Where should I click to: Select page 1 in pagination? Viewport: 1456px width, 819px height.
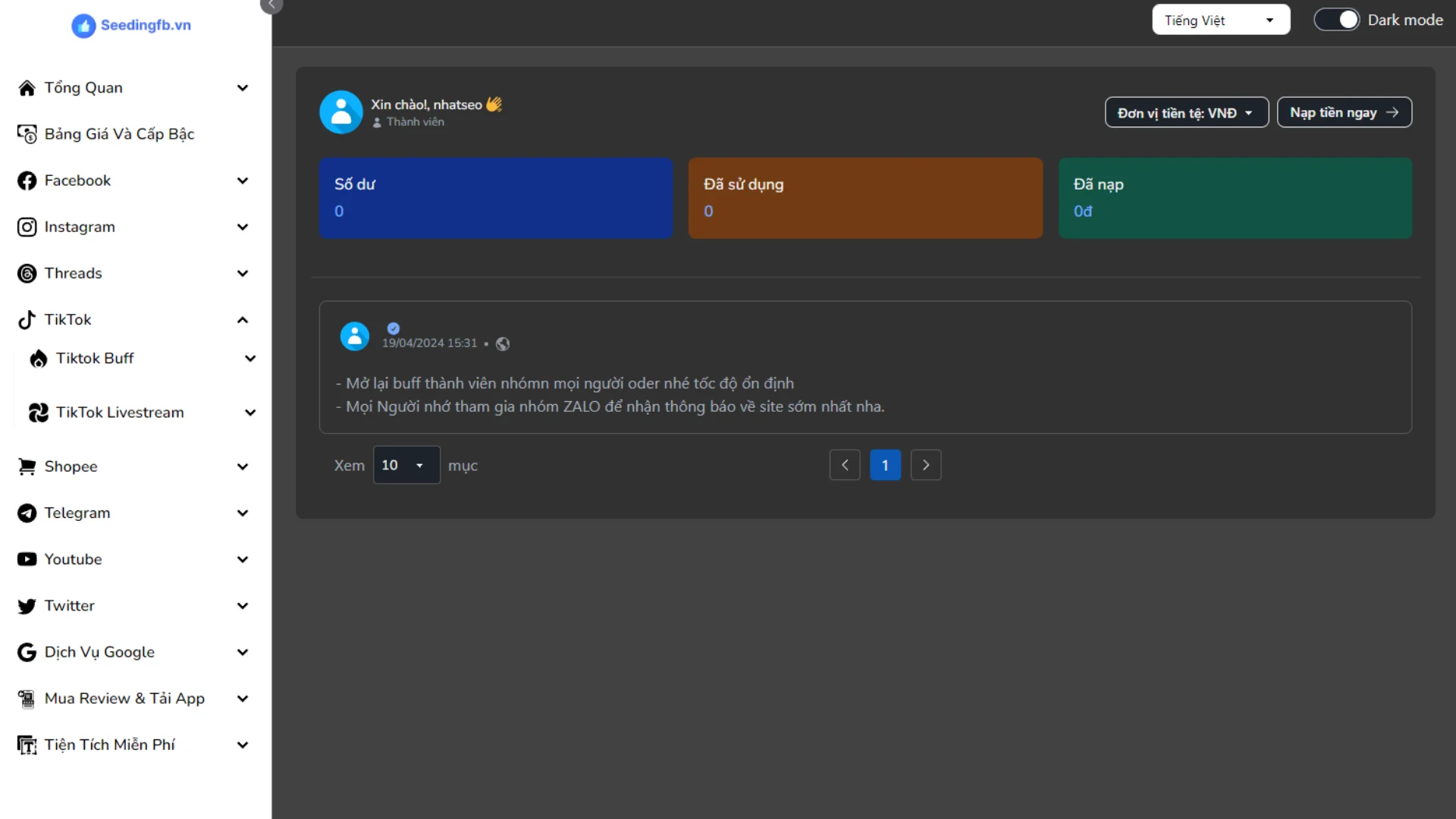pyautogui.click(x=885, y=465)
